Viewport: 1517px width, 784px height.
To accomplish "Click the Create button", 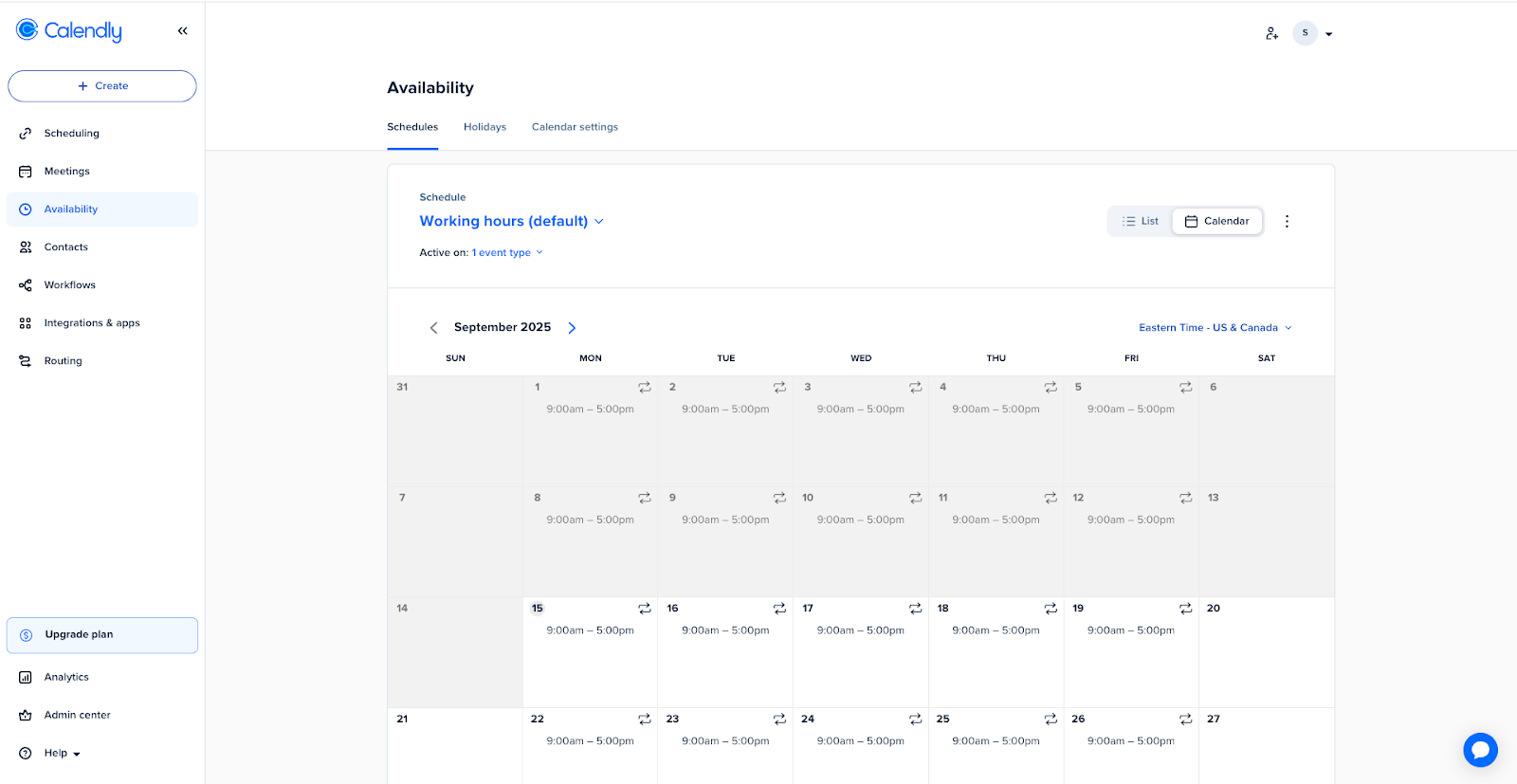I will click(x=102, y=86).
